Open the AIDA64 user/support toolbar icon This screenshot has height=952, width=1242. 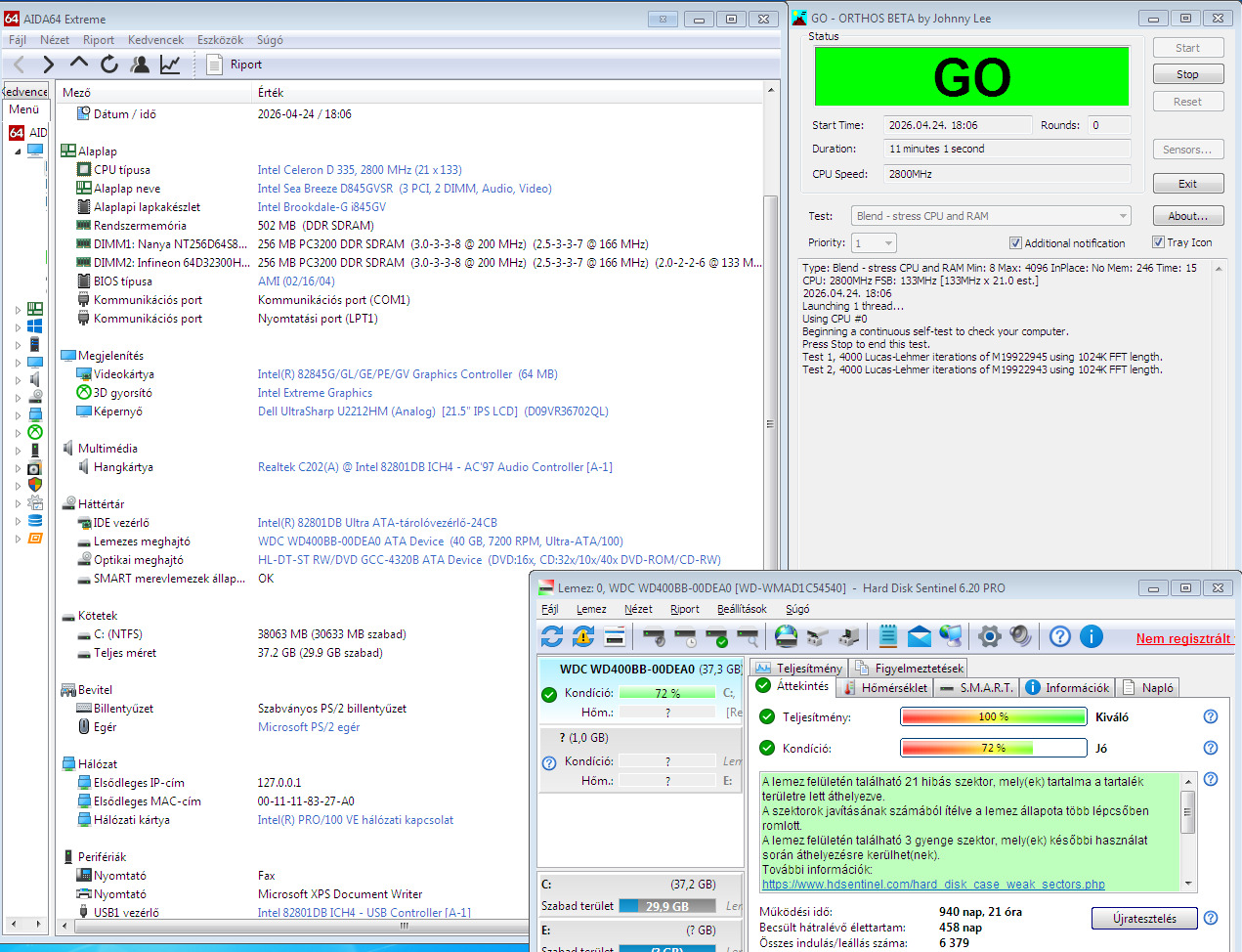click(x=140, y=65)
